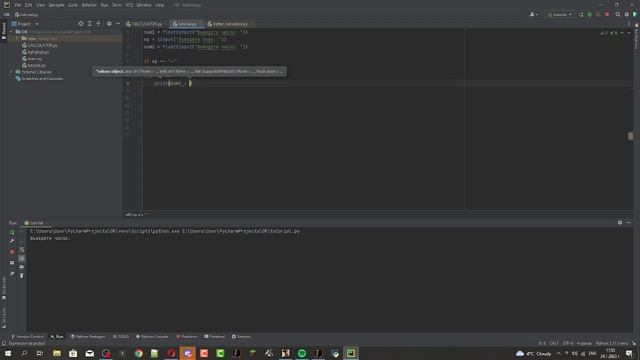Open Problems tool window
This screenshot has width=640, height=360.
(x=187, y=337)
